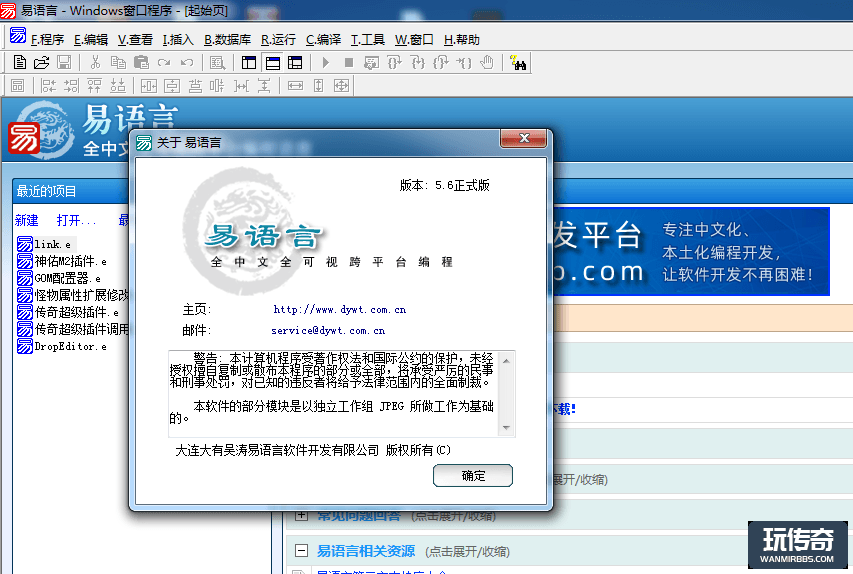This screenshot has height=574, width=853.
Task: Click the 确定 button in About dialog
Action: click(x=473, y=476)
